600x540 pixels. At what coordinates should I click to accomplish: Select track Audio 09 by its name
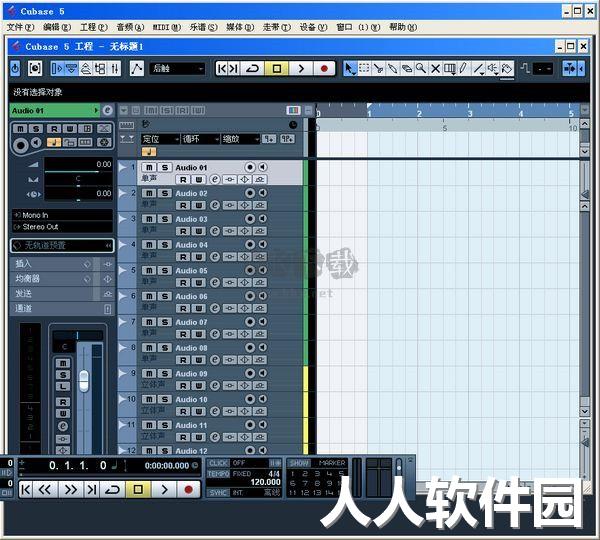(191, 374)
